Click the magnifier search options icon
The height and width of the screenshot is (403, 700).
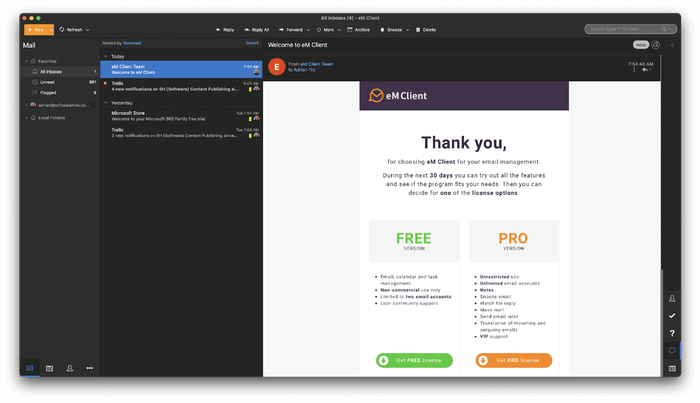click(666, 29)
